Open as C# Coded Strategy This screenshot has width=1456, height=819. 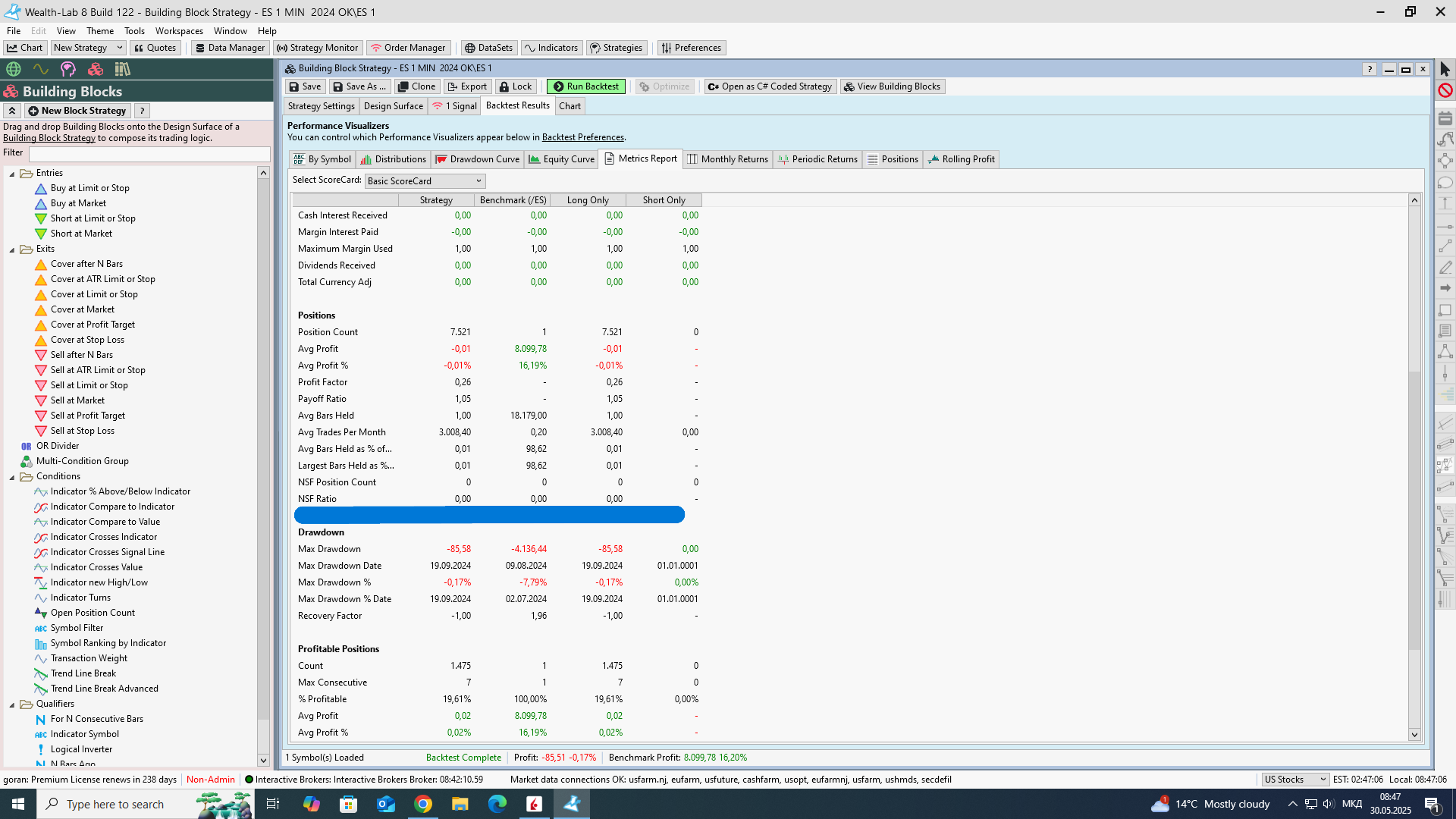[x=770, y=86]
